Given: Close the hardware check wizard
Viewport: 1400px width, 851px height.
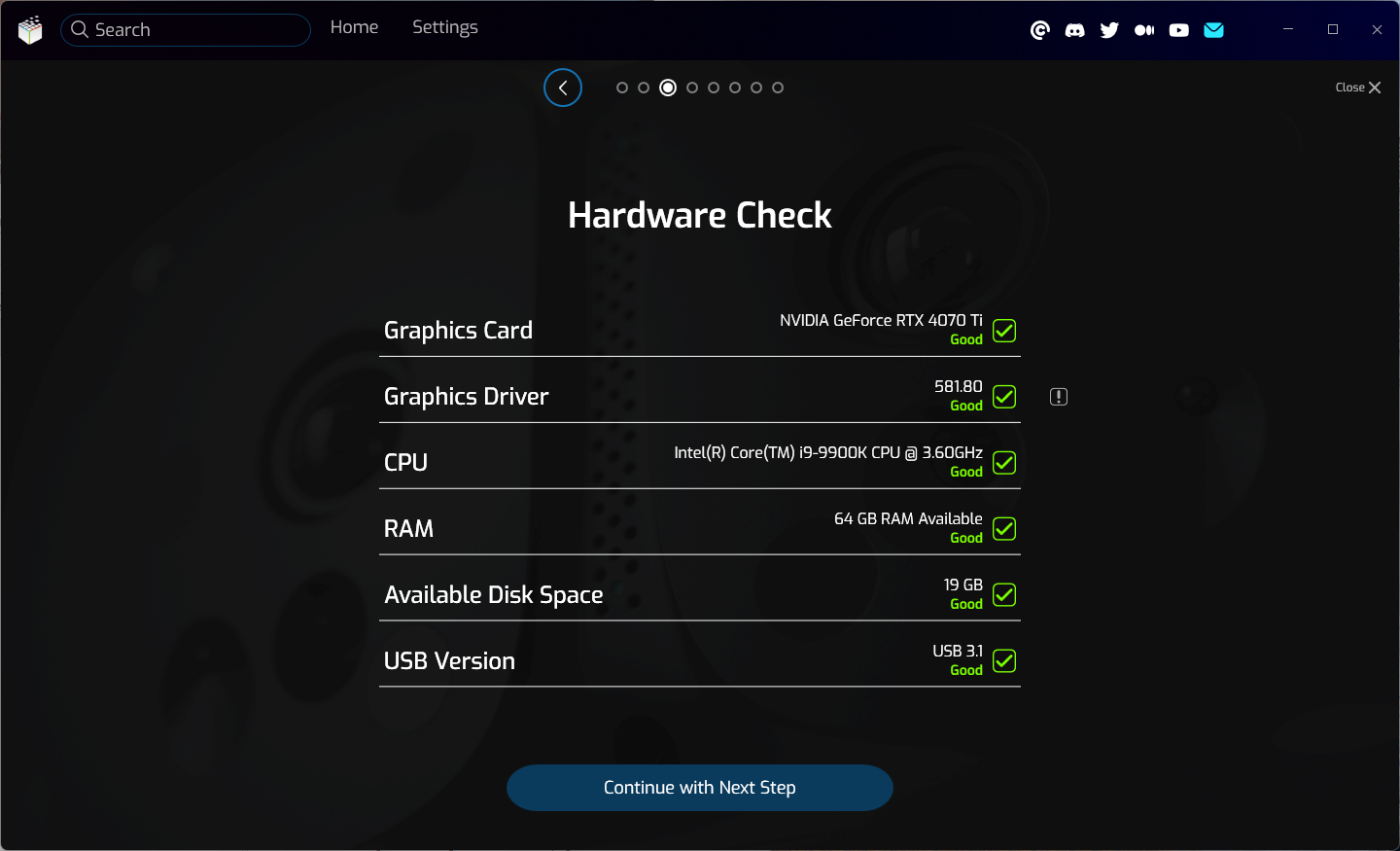Looking at the screenshot, I should 1357,88.
